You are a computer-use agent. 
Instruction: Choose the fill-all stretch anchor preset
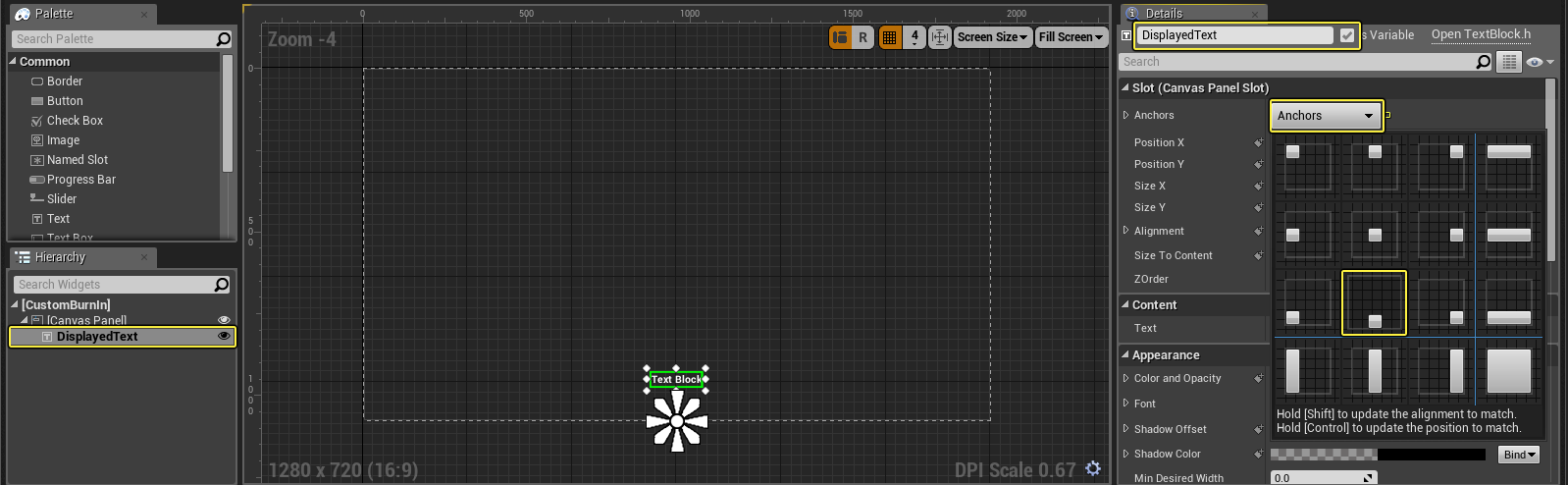coord(1508,372)
